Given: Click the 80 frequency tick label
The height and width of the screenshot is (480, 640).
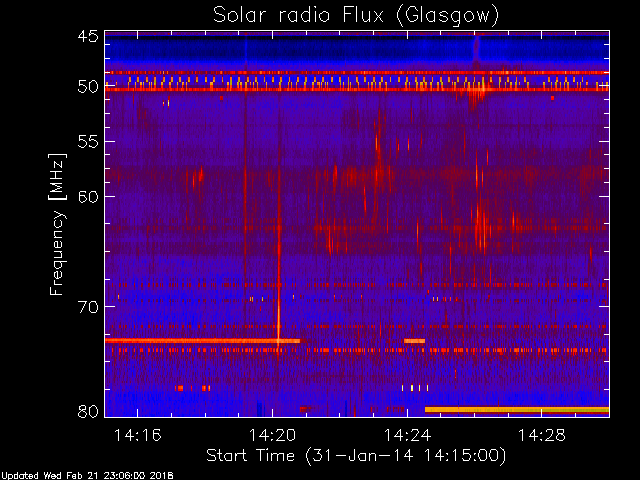Looking at the screenshot, I should (88, 411).
